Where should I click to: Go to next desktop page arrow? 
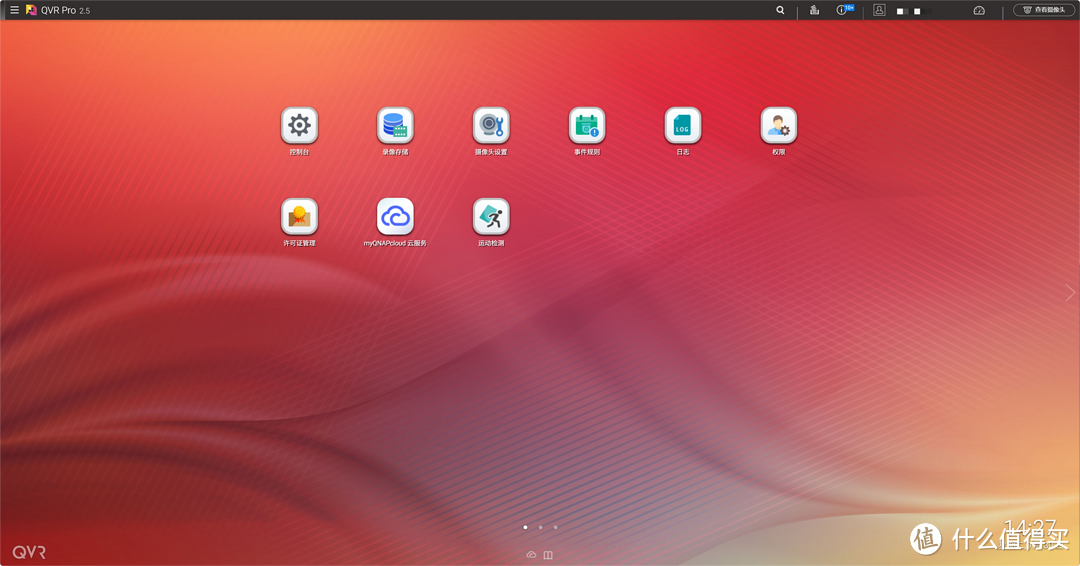click(x=1069, y=293)
